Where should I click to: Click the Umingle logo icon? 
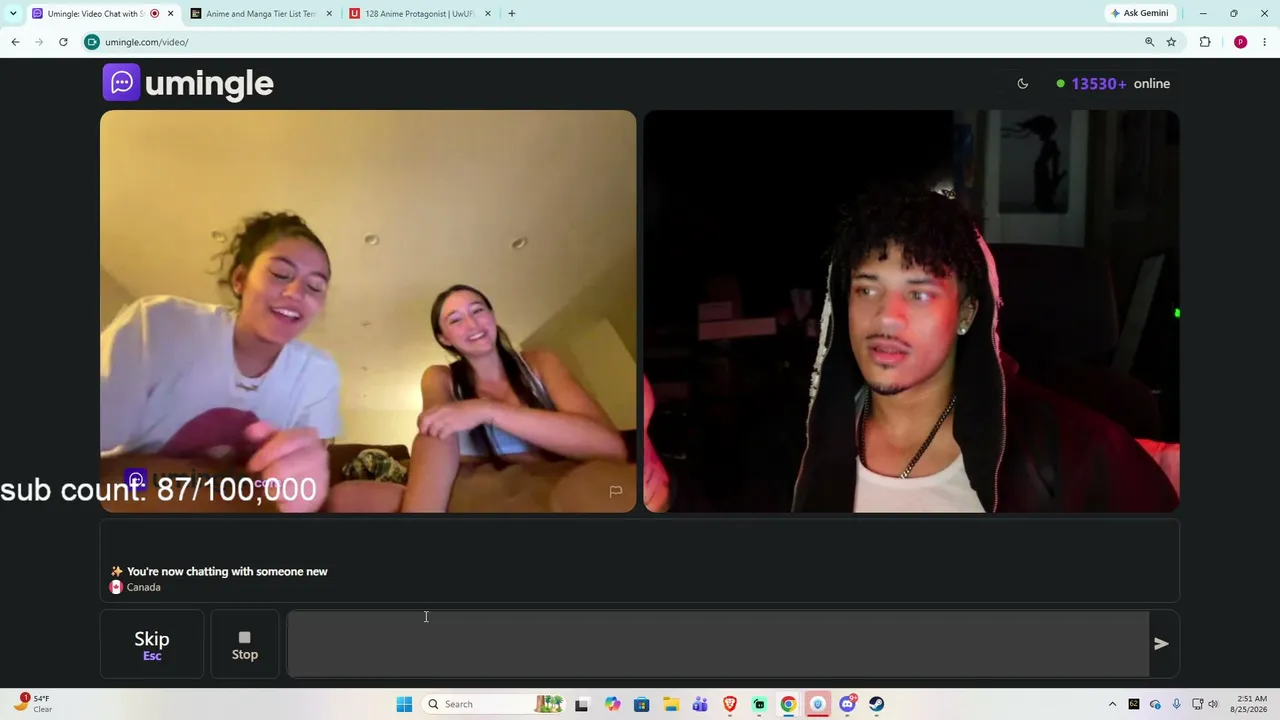click(x=121, y=82)
